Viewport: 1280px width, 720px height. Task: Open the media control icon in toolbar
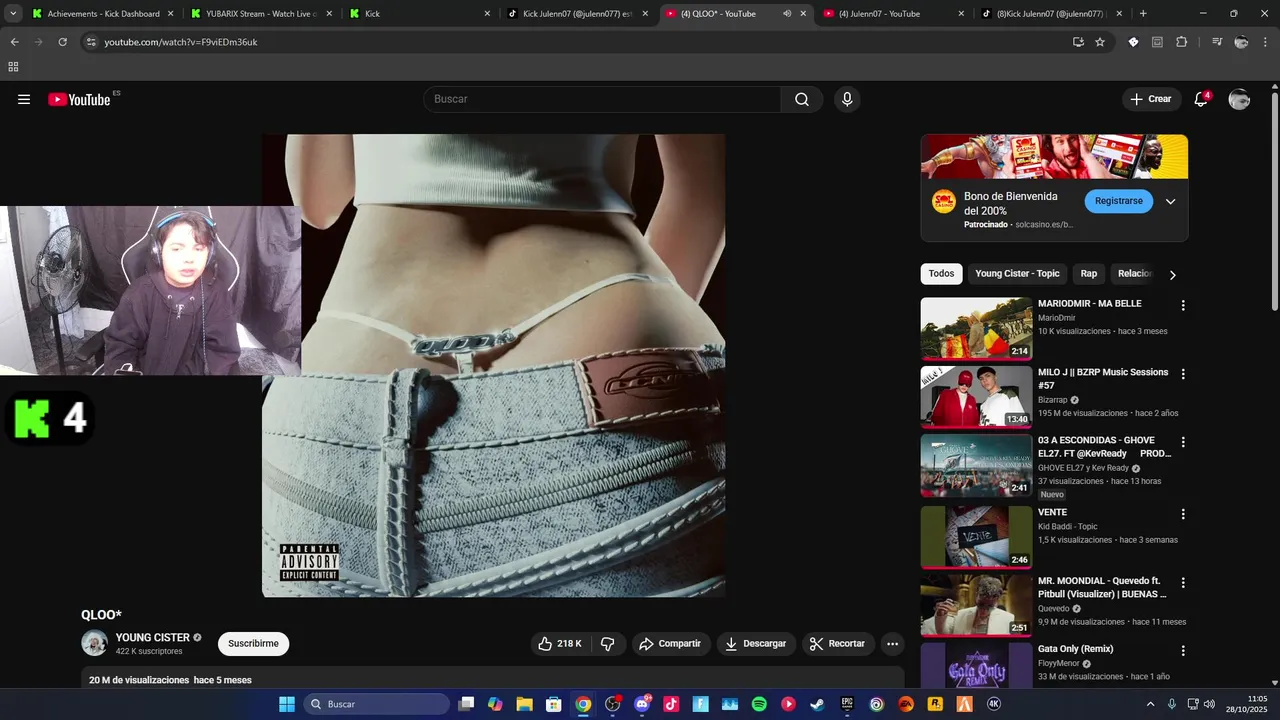[x=1216, y=42]
